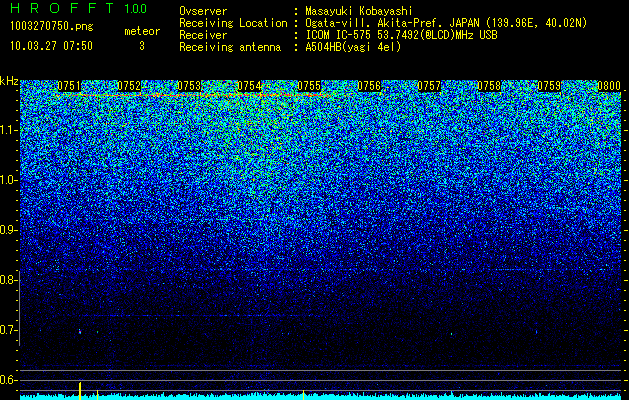Click the tall yellow spike below 0751
629x400 pixels.
pos(80,391)
